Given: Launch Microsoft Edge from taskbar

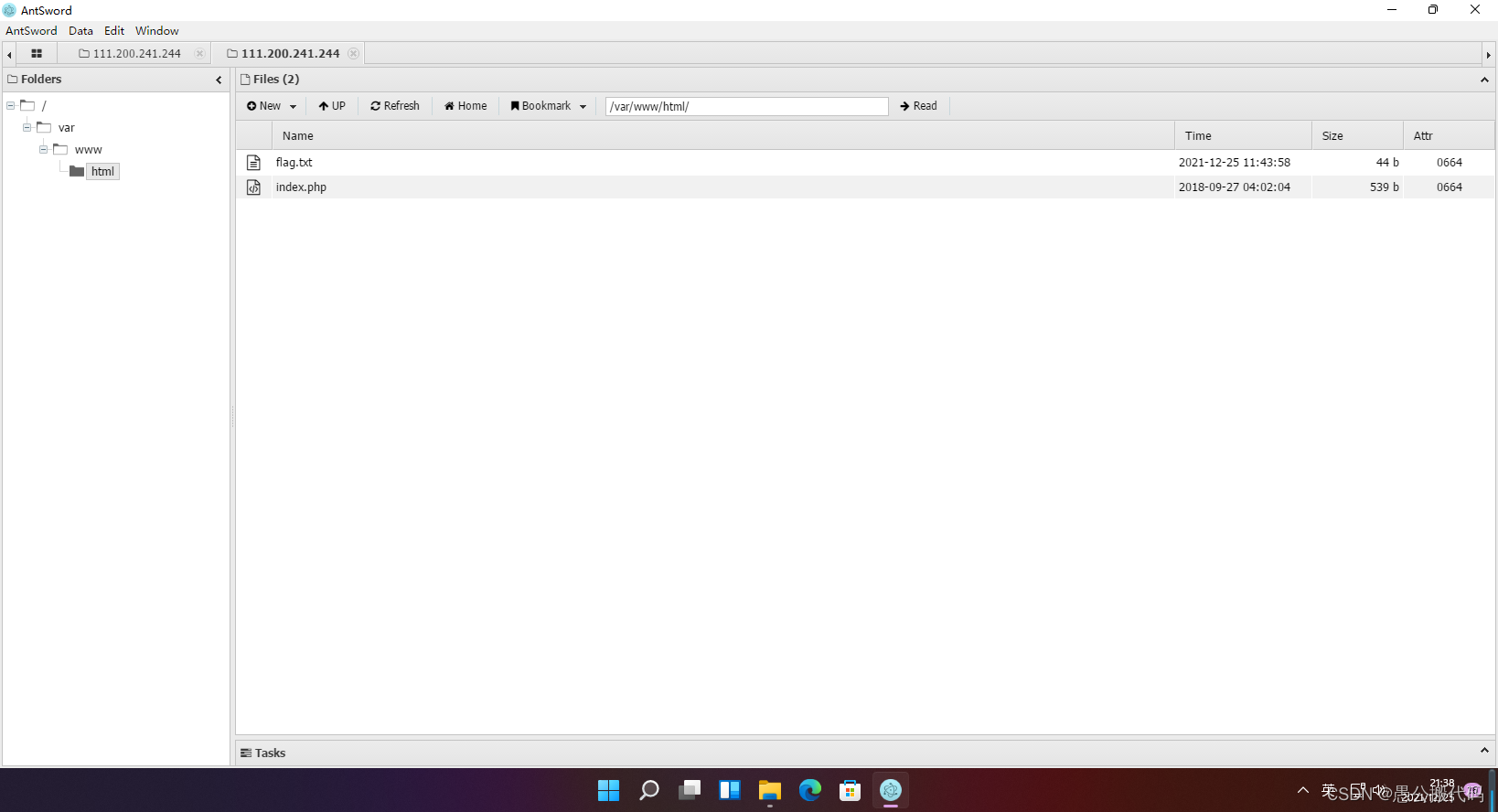Looking at the screenshot, I should click(x=809, y=790).
